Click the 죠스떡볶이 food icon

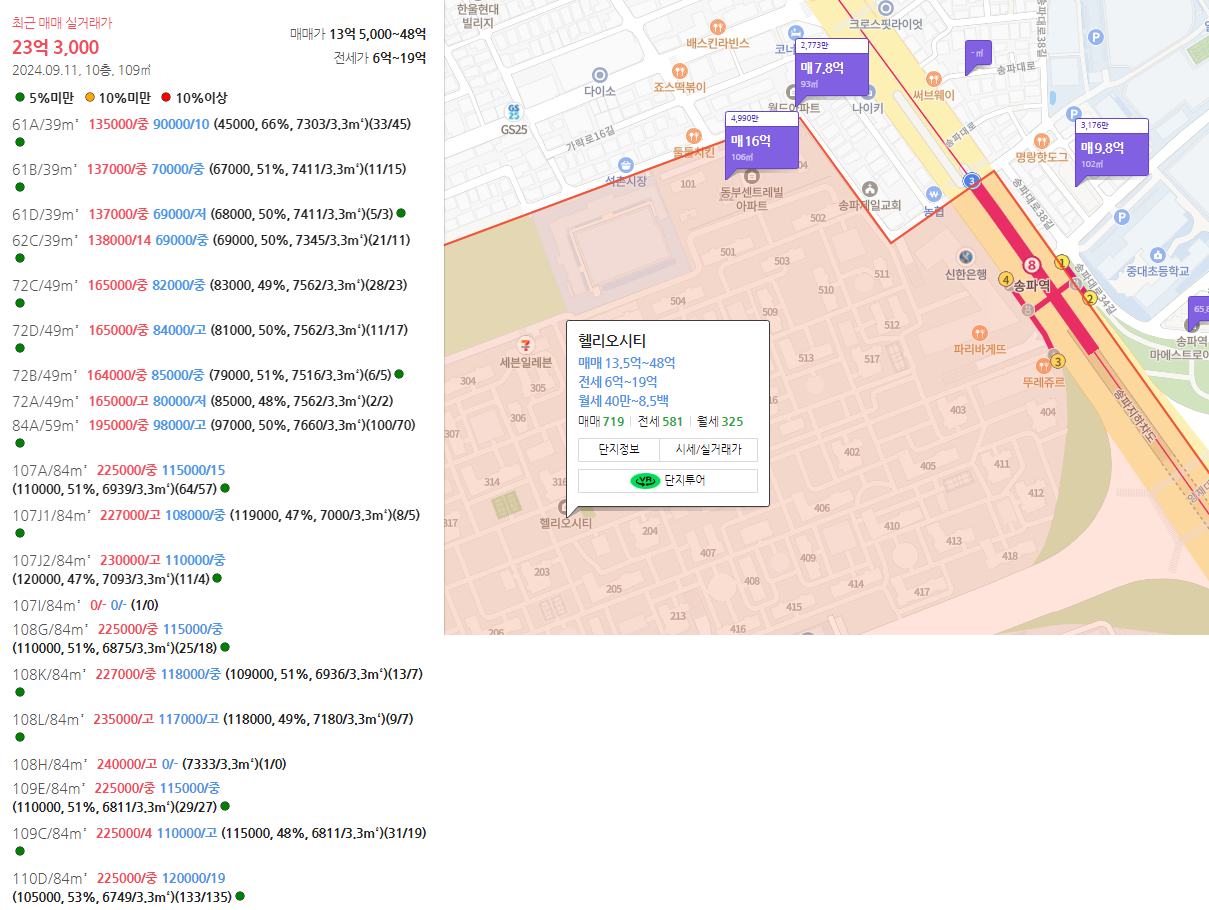(680, 71)
